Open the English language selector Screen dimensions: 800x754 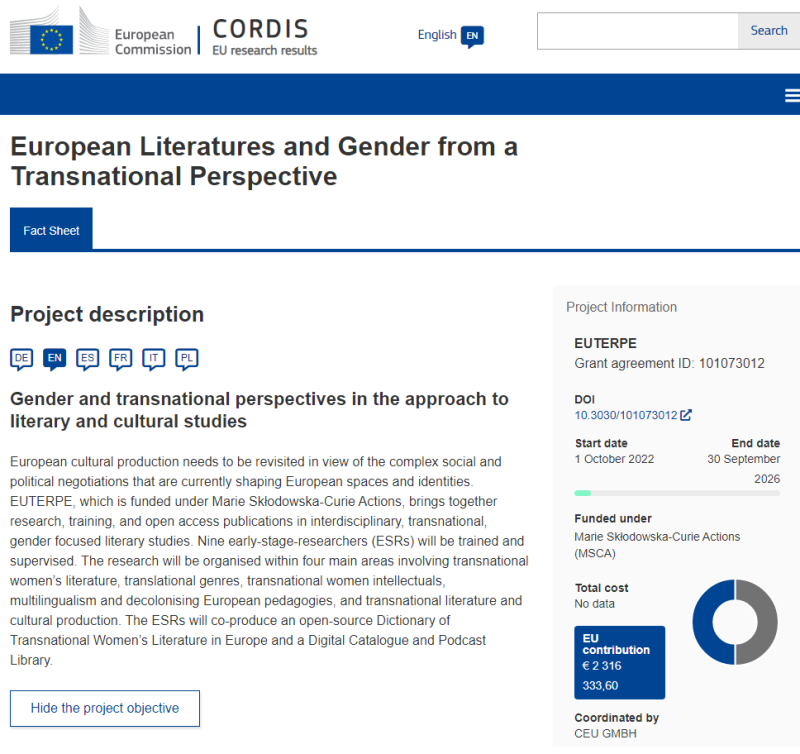pyautogui.click(x=437, y=35)
